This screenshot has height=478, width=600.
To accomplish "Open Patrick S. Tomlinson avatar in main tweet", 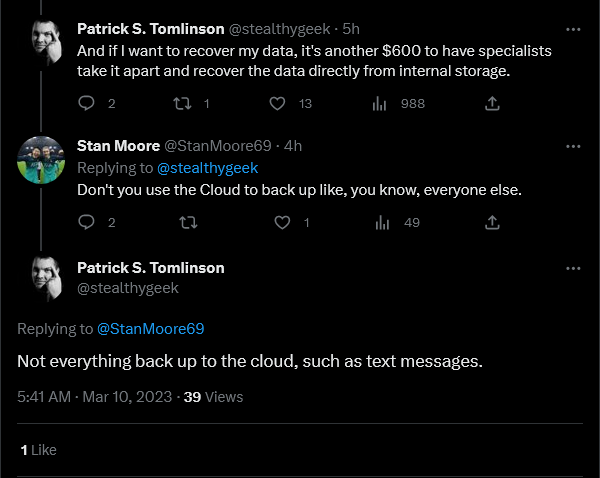I will 46,279.
